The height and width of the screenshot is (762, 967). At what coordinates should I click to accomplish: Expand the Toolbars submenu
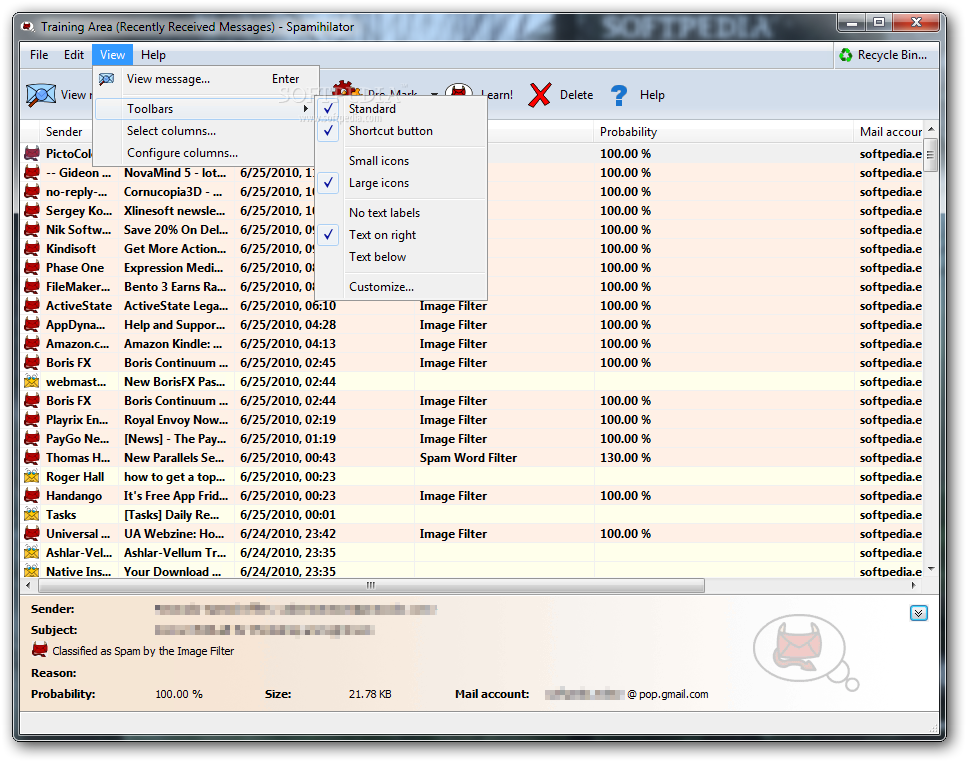pos(205,109)
